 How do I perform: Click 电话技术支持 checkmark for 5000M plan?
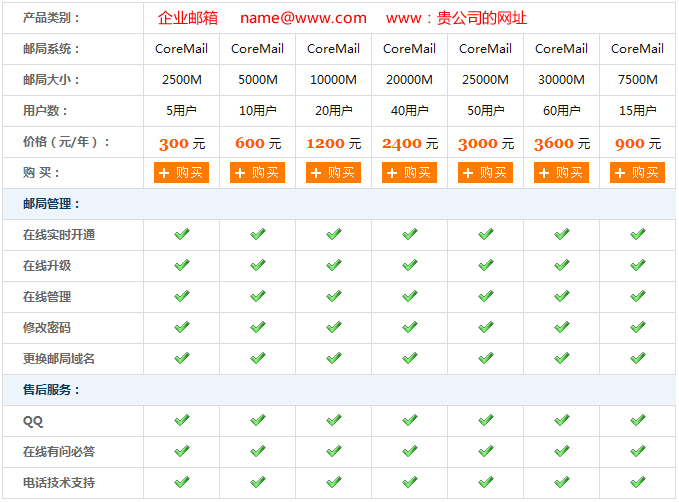pos(258,482)
